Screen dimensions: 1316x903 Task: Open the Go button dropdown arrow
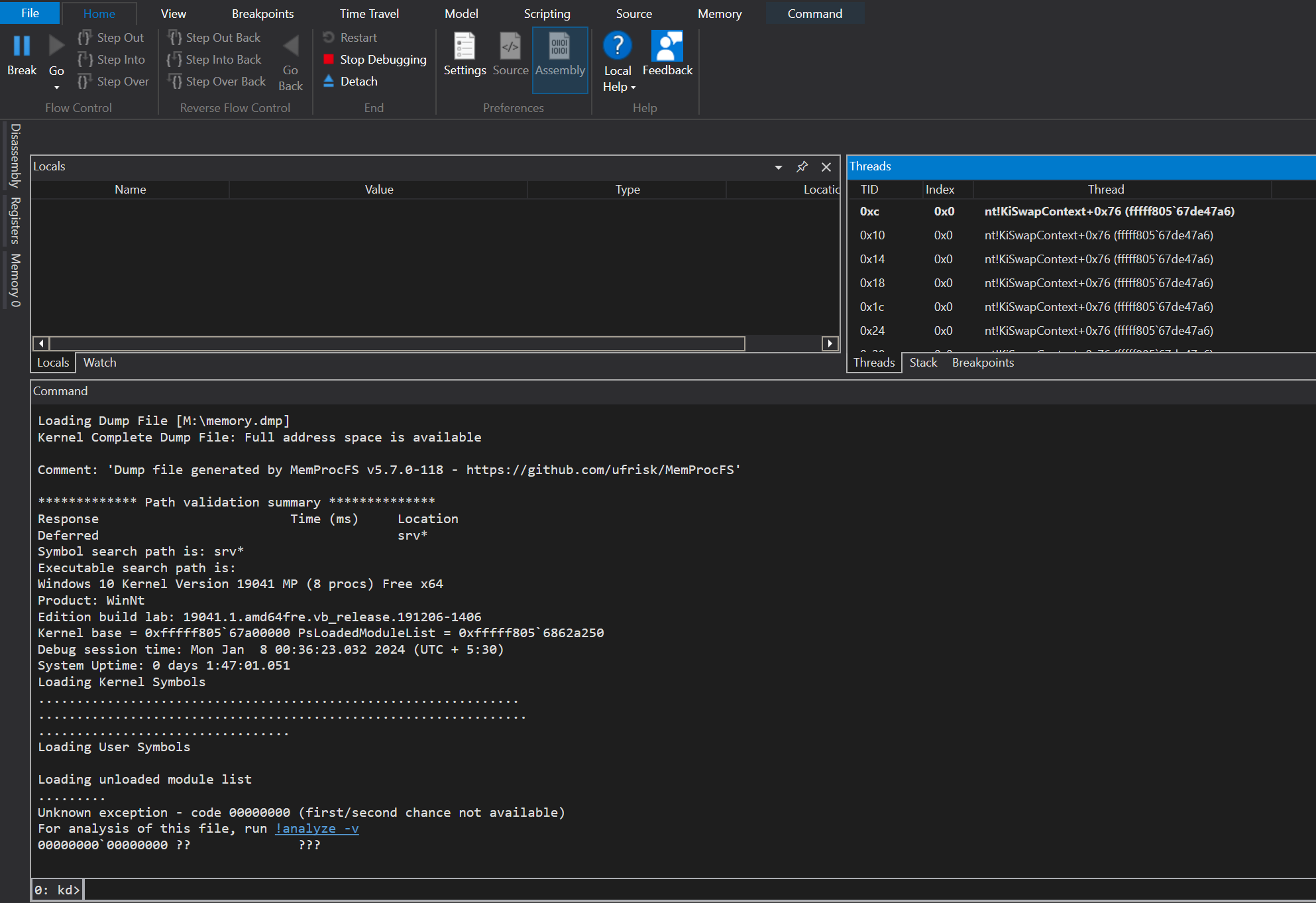pos(56,87)
